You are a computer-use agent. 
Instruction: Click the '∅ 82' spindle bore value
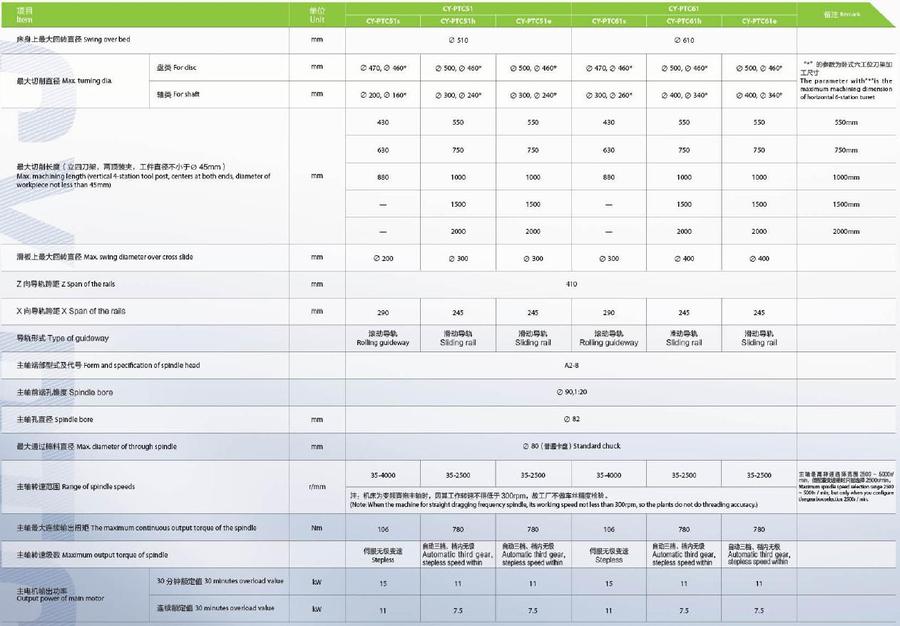coord(571,419)
